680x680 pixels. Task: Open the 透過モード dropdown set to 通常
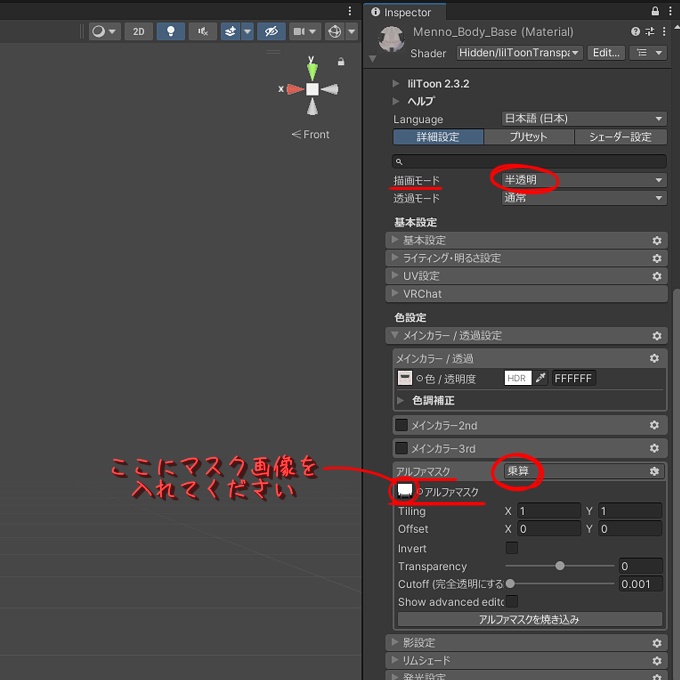584,198
